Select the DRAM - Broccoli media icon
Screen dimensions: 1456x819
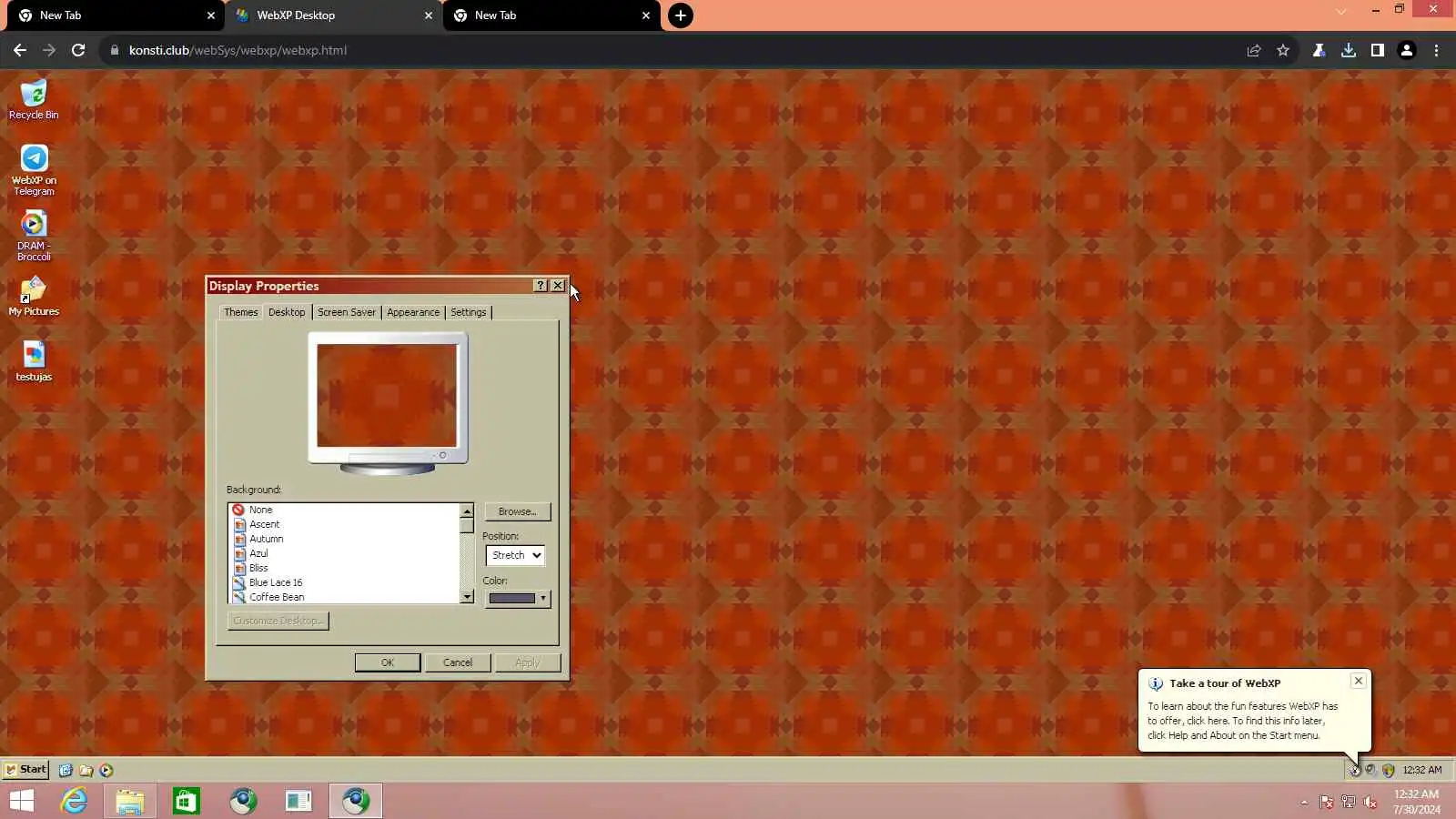(34, 236)
